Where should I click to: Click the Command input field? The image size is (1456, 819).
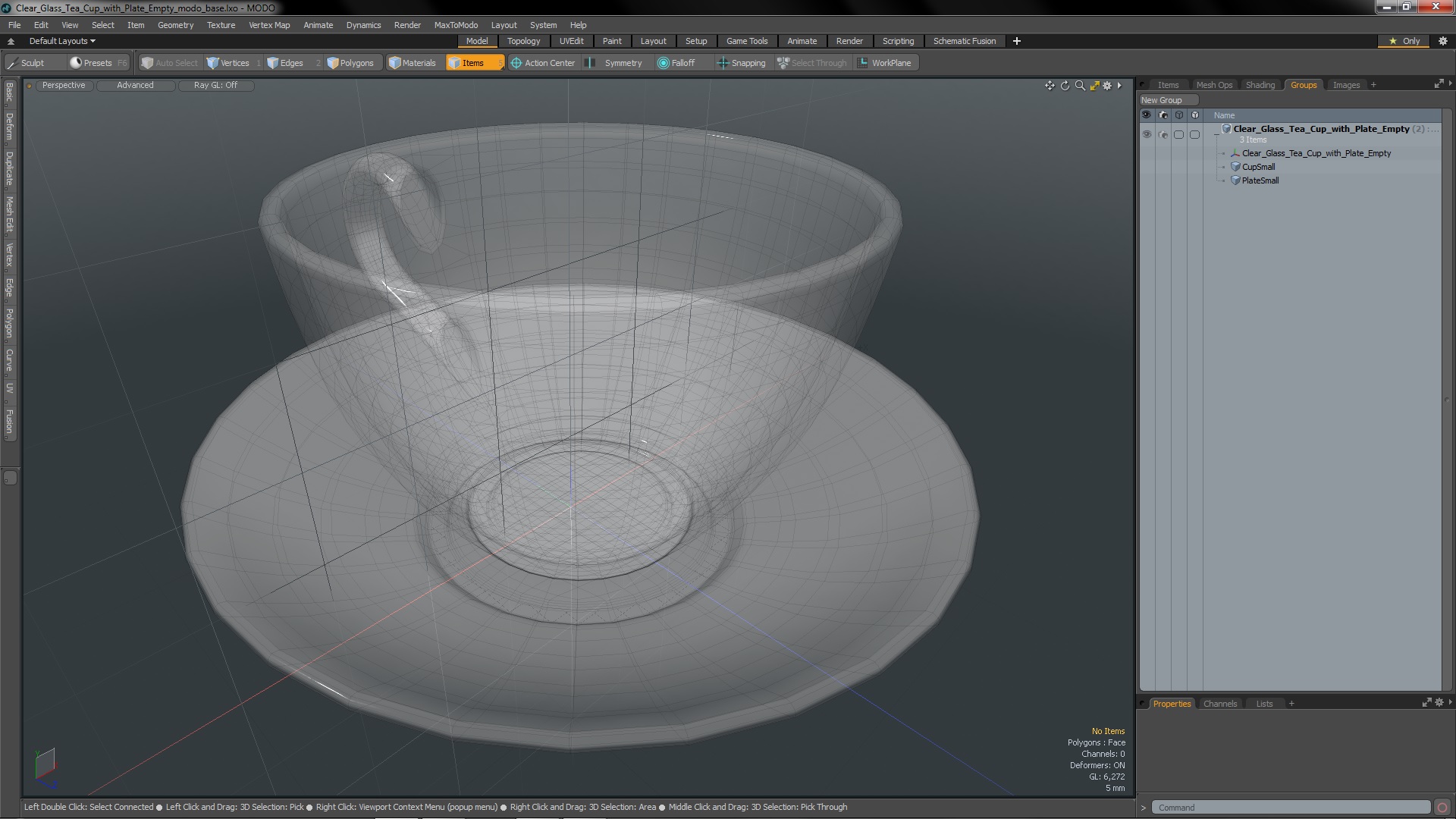click(x=1289, y=808)
